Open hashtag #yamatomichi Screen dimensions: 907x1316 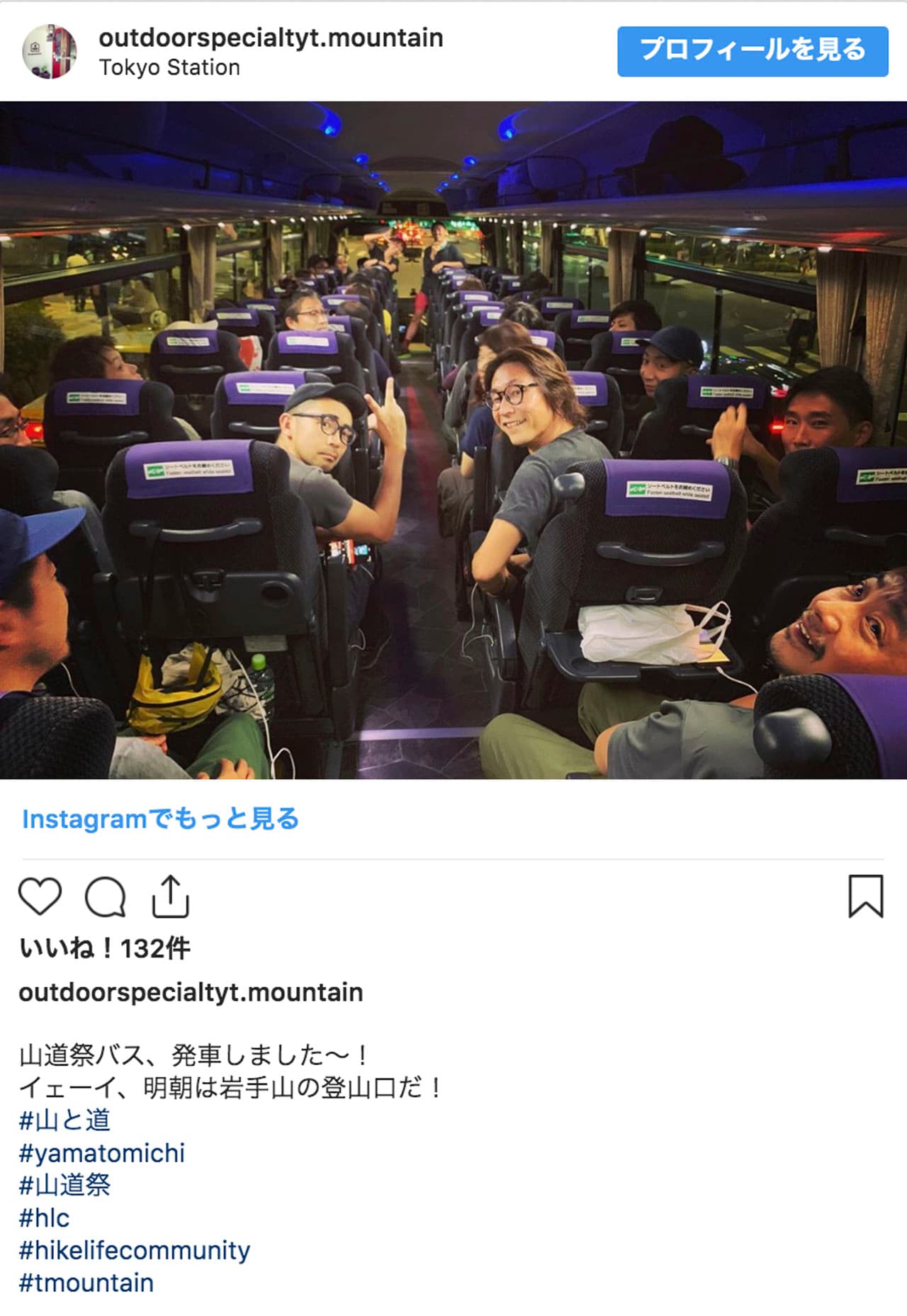pyautogui.click(x=101, y=1153)
